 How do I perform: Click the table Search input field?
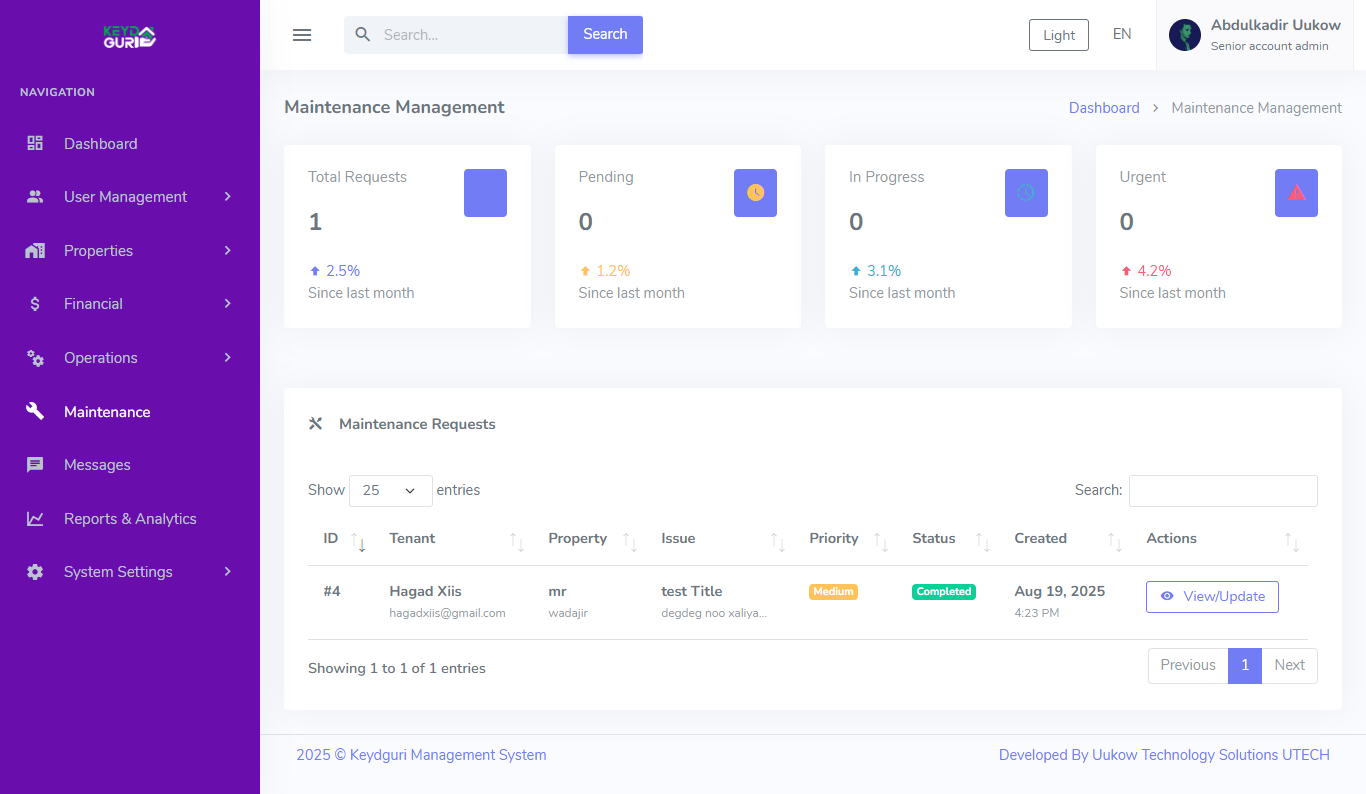point(1223,491)
